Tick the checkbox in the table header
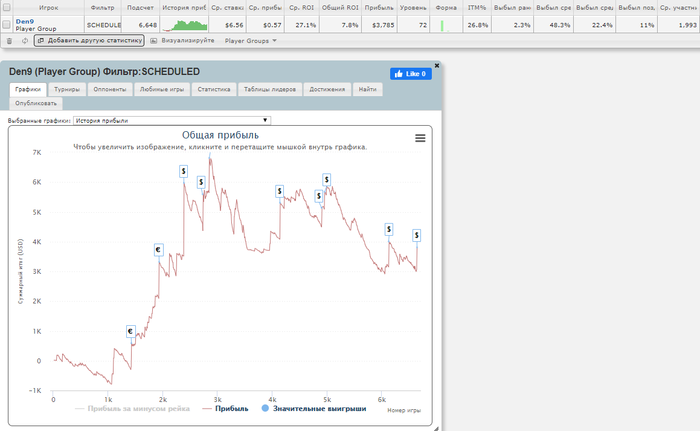Image resolution: width=700 pixels, height=431 pixels. pos(6,7)
